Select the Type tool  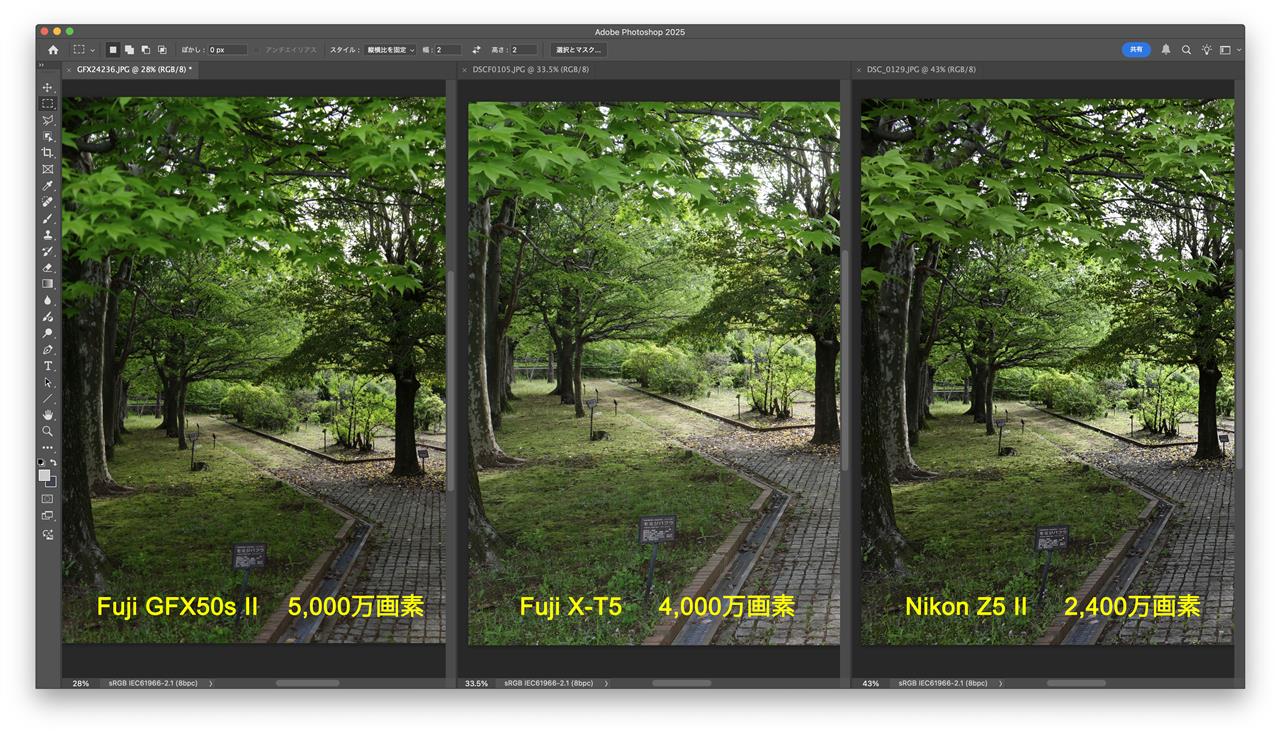point(47,367)
